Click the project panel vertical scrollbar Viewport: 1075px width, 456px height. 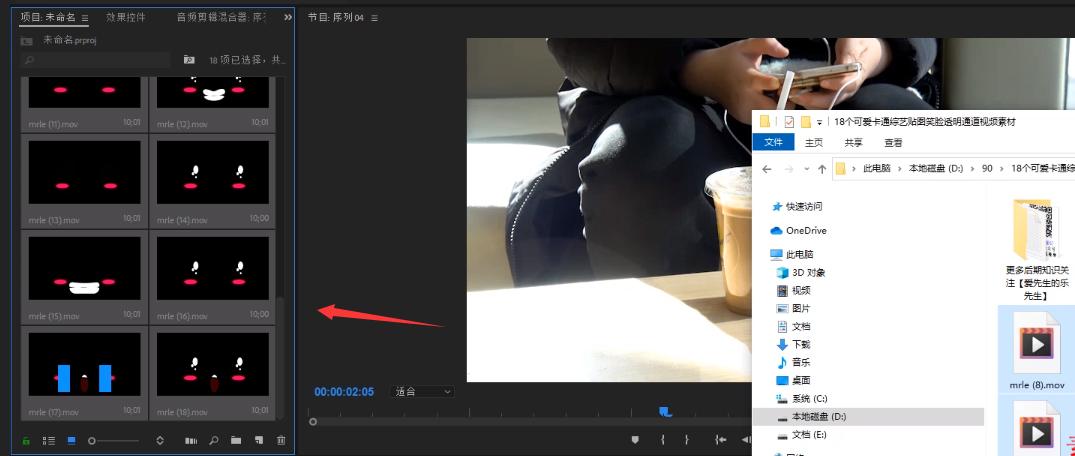(x=279, y=358)
